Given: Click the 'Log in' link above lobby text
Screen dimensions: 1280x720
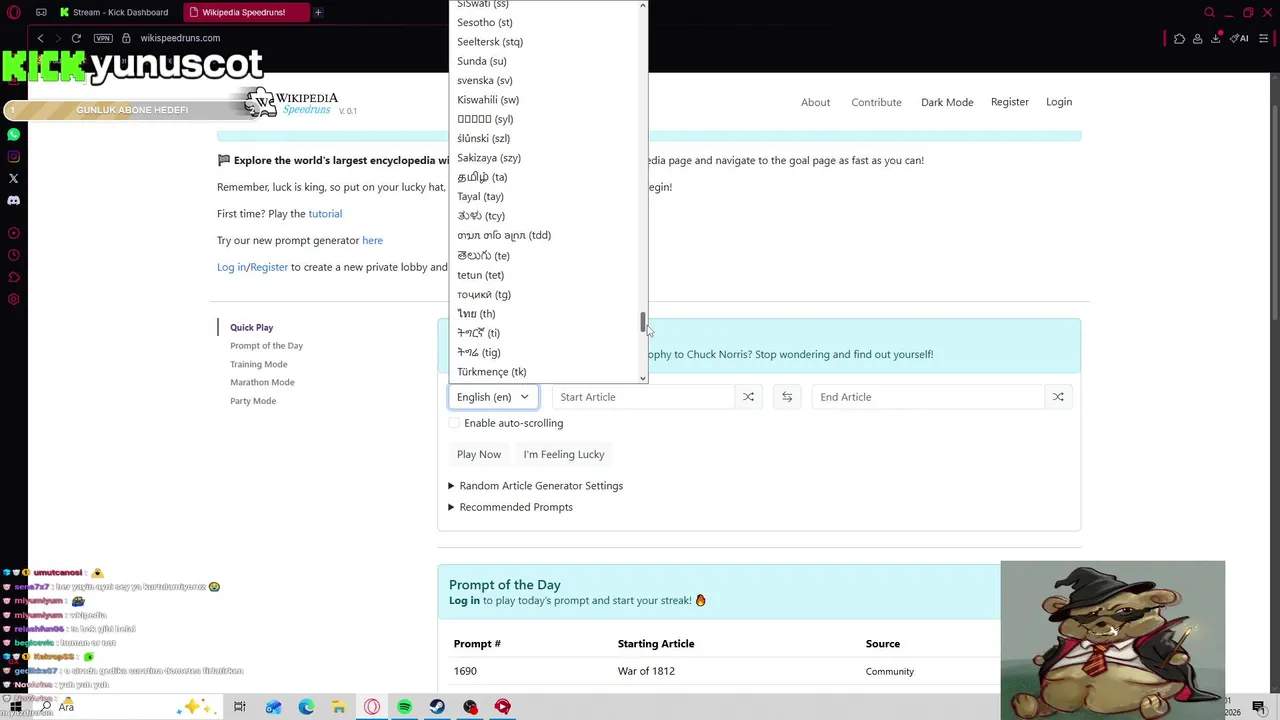Looking at the screenshot, I should click(x=231, y=267).
